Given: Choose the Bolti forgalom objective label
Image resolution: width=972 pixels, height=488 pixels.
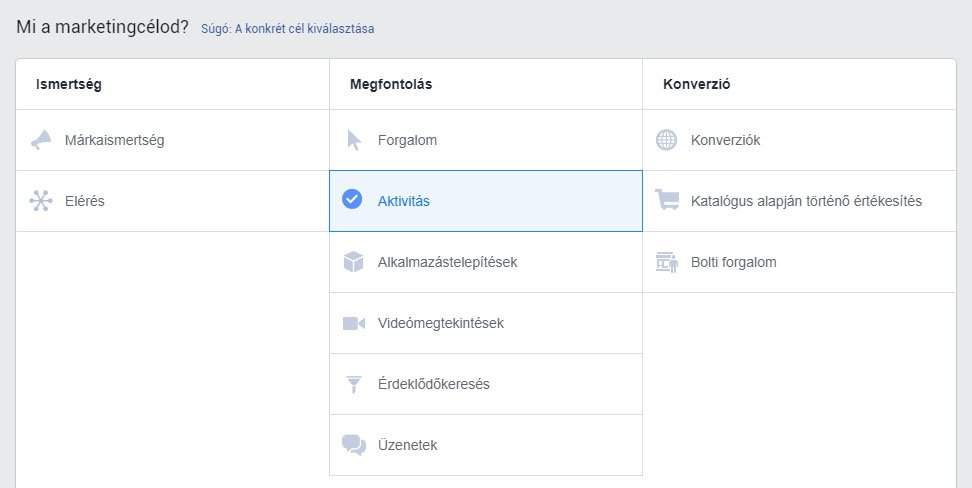Looking at the screenshot, I should pos(733,262).
